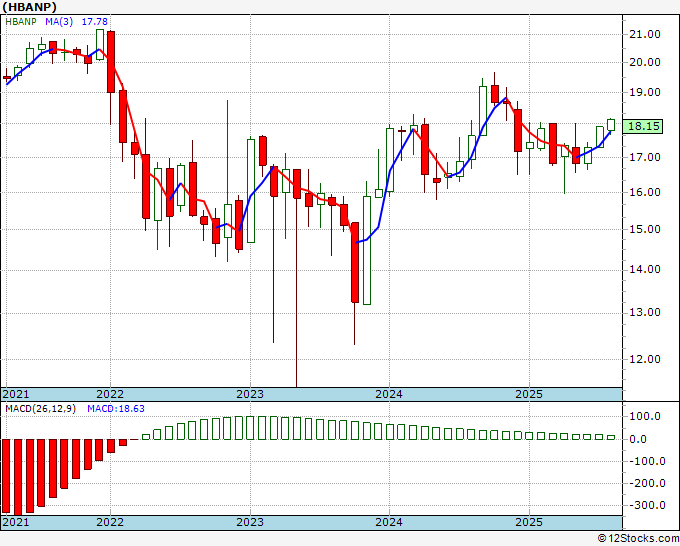Image resolution: width=680 pixels, height=546 pixels.
Task: Click the 20.00 price axis label
Action: 644,62
